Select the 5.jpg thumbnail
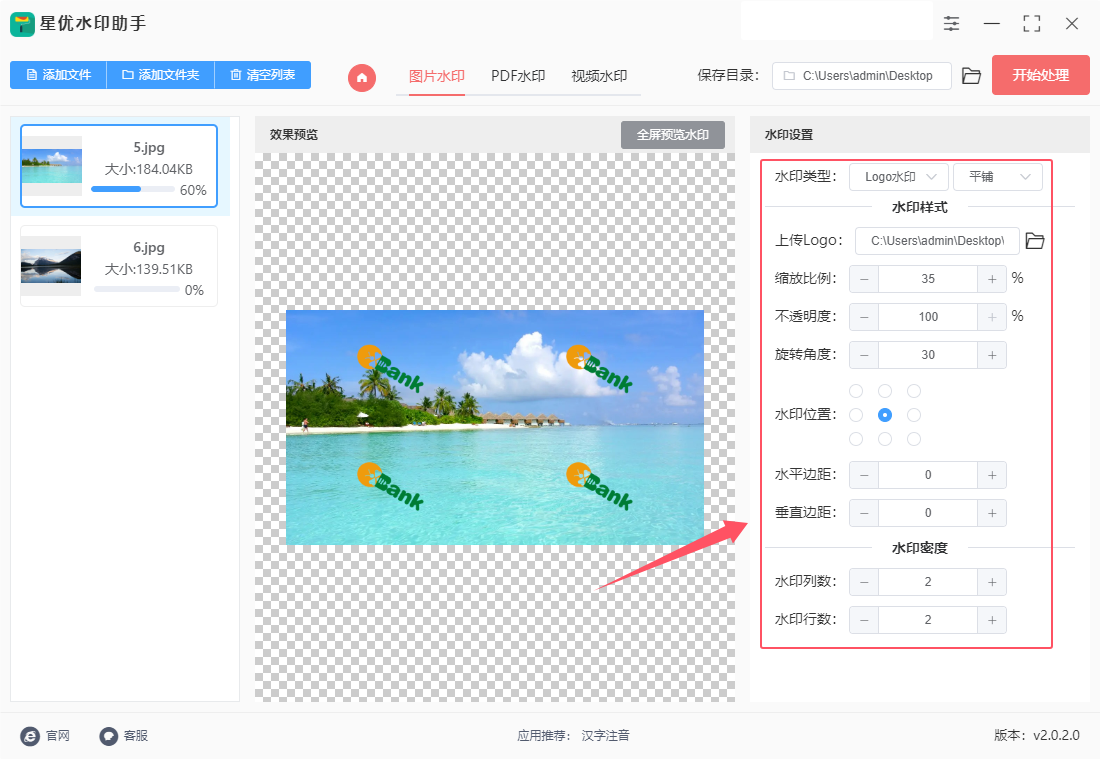 (x=52, y=166)
